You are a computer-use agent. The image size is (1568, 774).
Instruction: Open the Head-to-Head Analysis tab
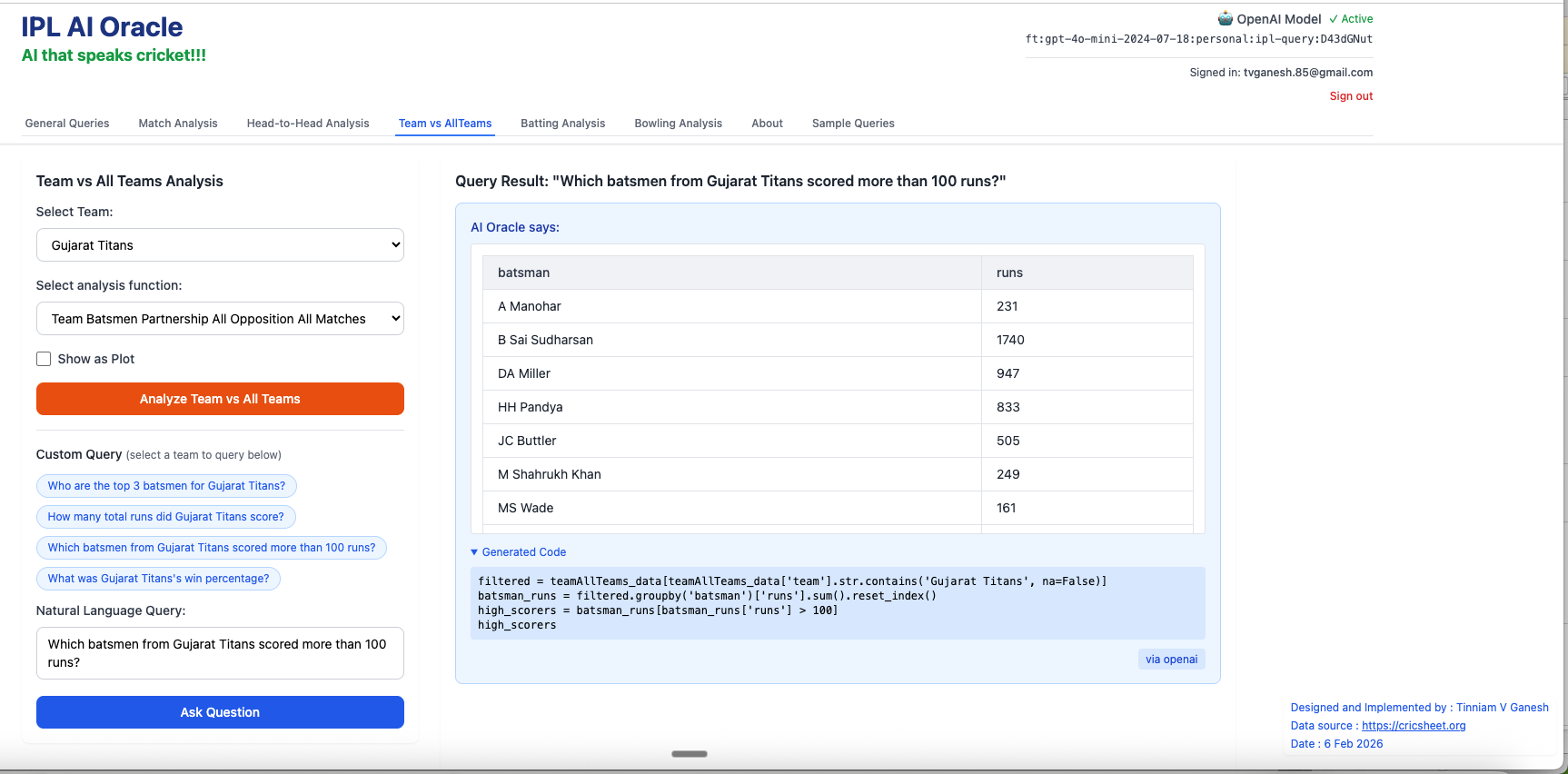coord(308,124)
